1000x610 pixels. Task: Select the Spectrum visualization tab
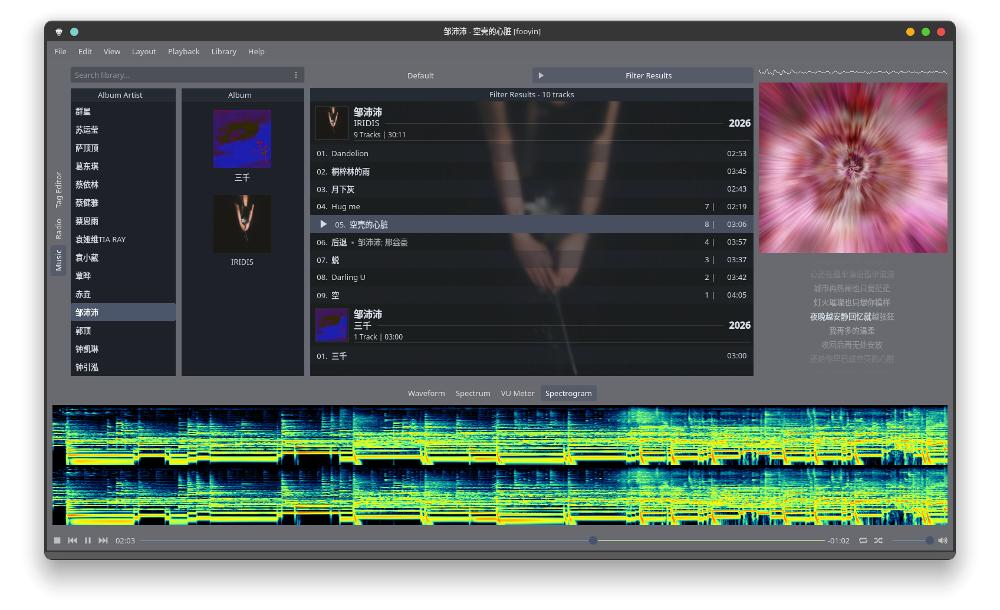coord(473,394)
